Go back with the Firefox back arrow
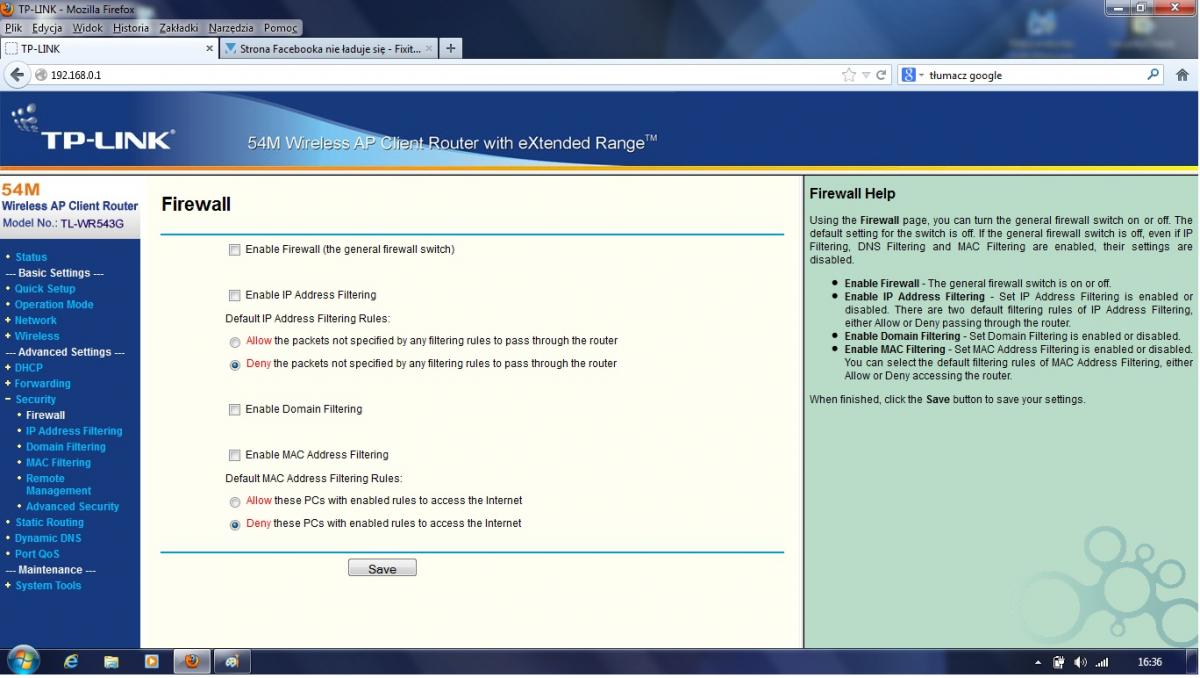1200x678 pixels. 16,75
